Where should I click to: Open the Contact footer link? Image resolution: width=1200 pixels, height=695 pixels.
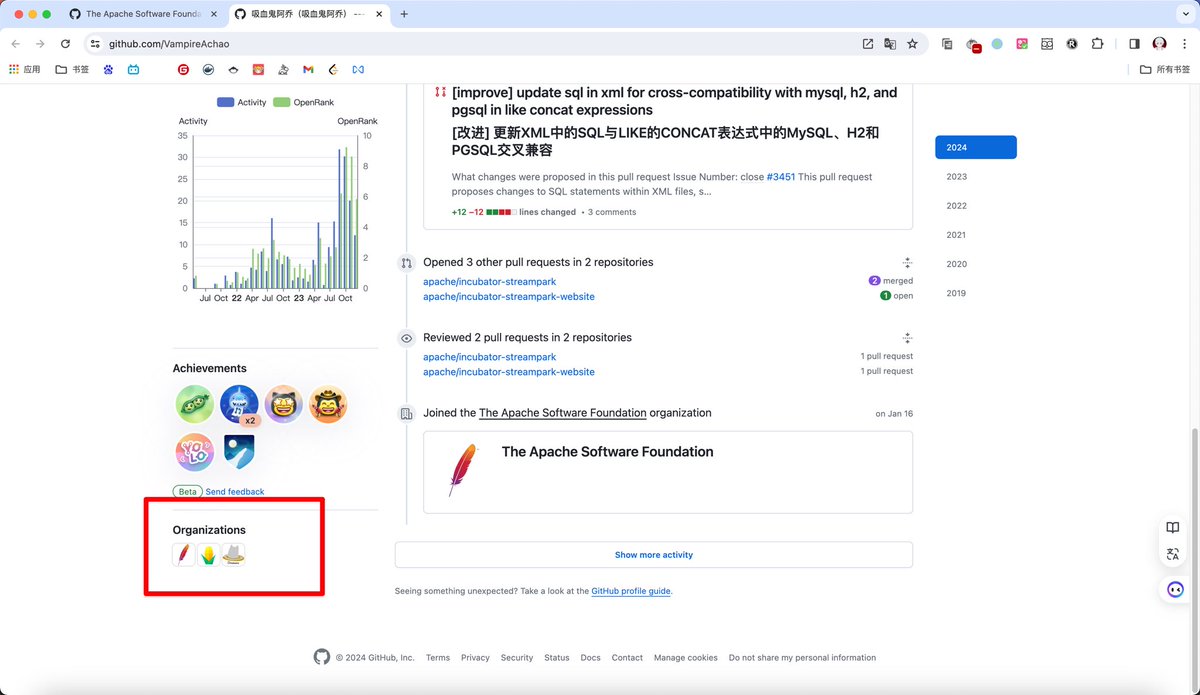pyautogui.click(x=627, y=658)
